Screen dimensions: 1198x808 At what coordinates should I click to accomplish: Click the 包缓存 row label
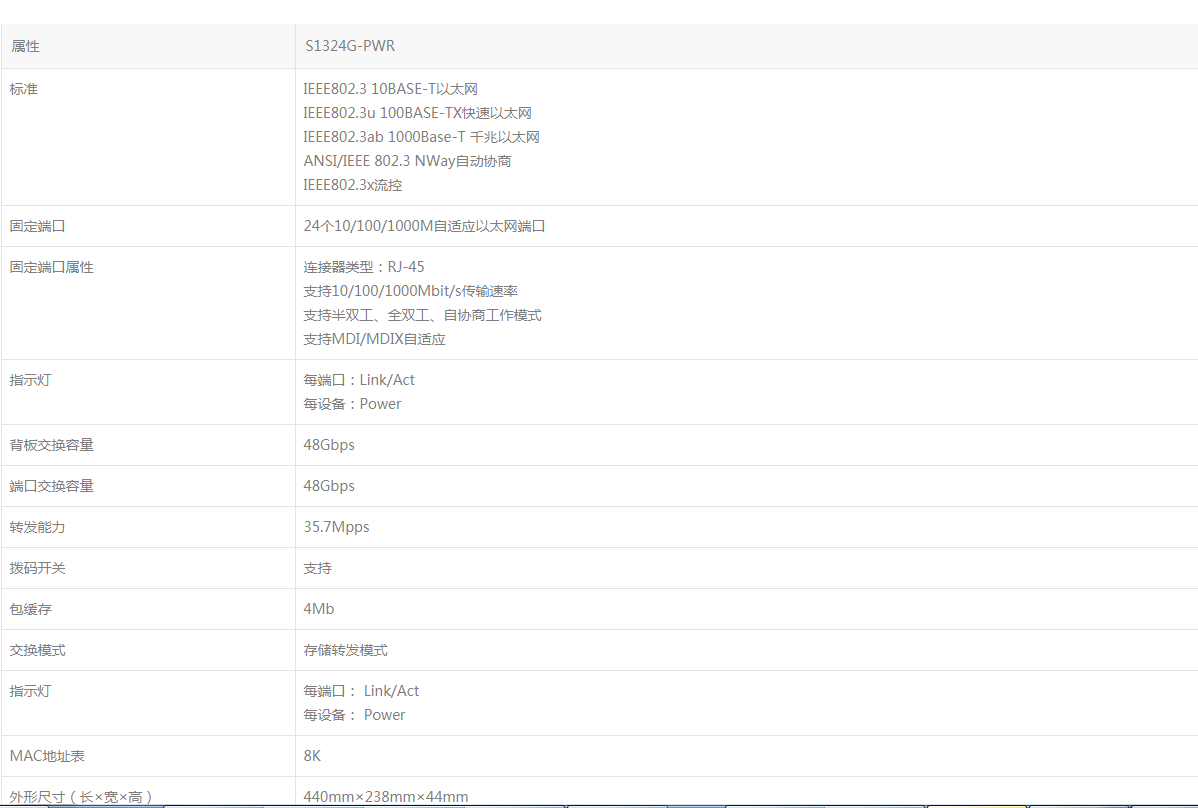31,609
